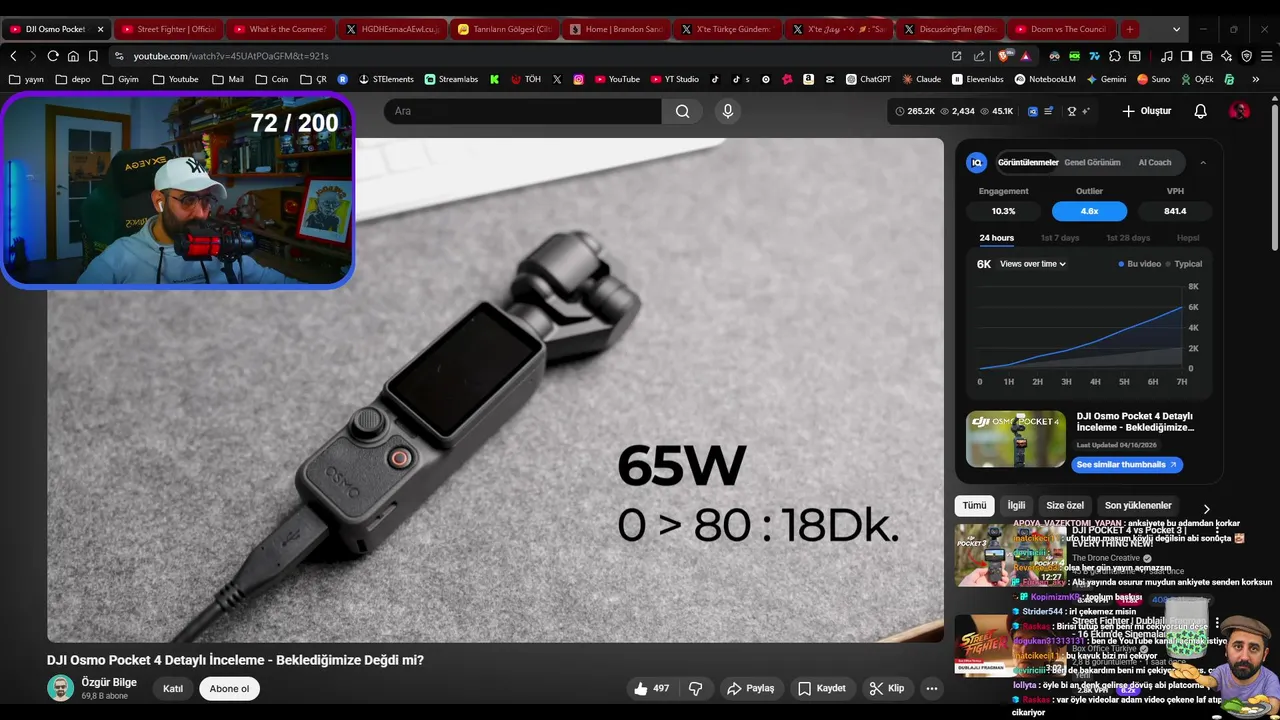
Task: Click the Kaydet save button
Action: coord(821,688)
